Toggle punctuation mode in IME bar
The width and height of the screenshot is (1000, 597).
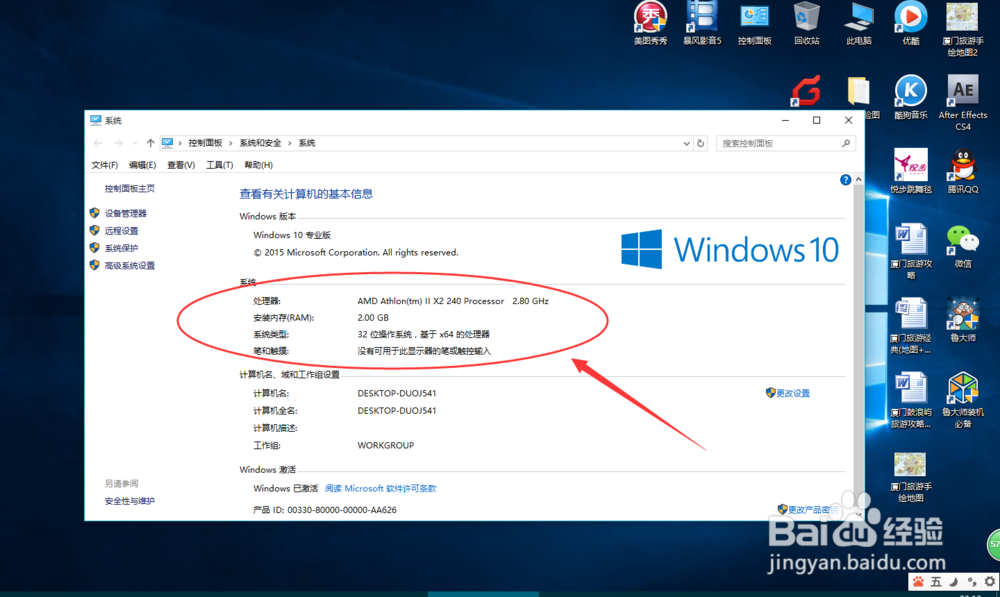click(971, 582)
